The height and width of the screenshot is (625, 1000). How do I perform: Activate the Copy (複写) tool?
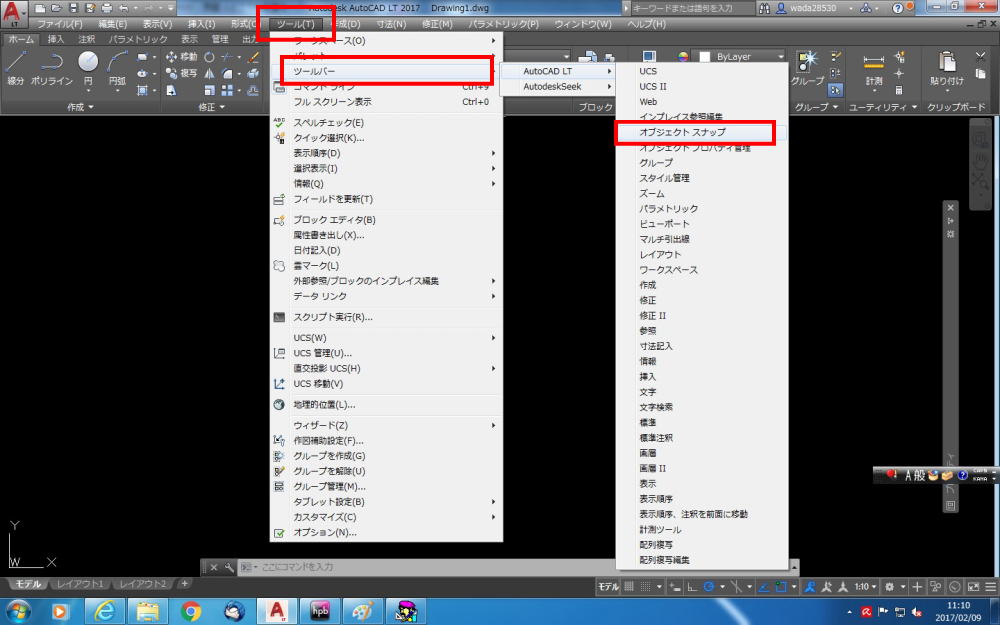pos(182,73)
